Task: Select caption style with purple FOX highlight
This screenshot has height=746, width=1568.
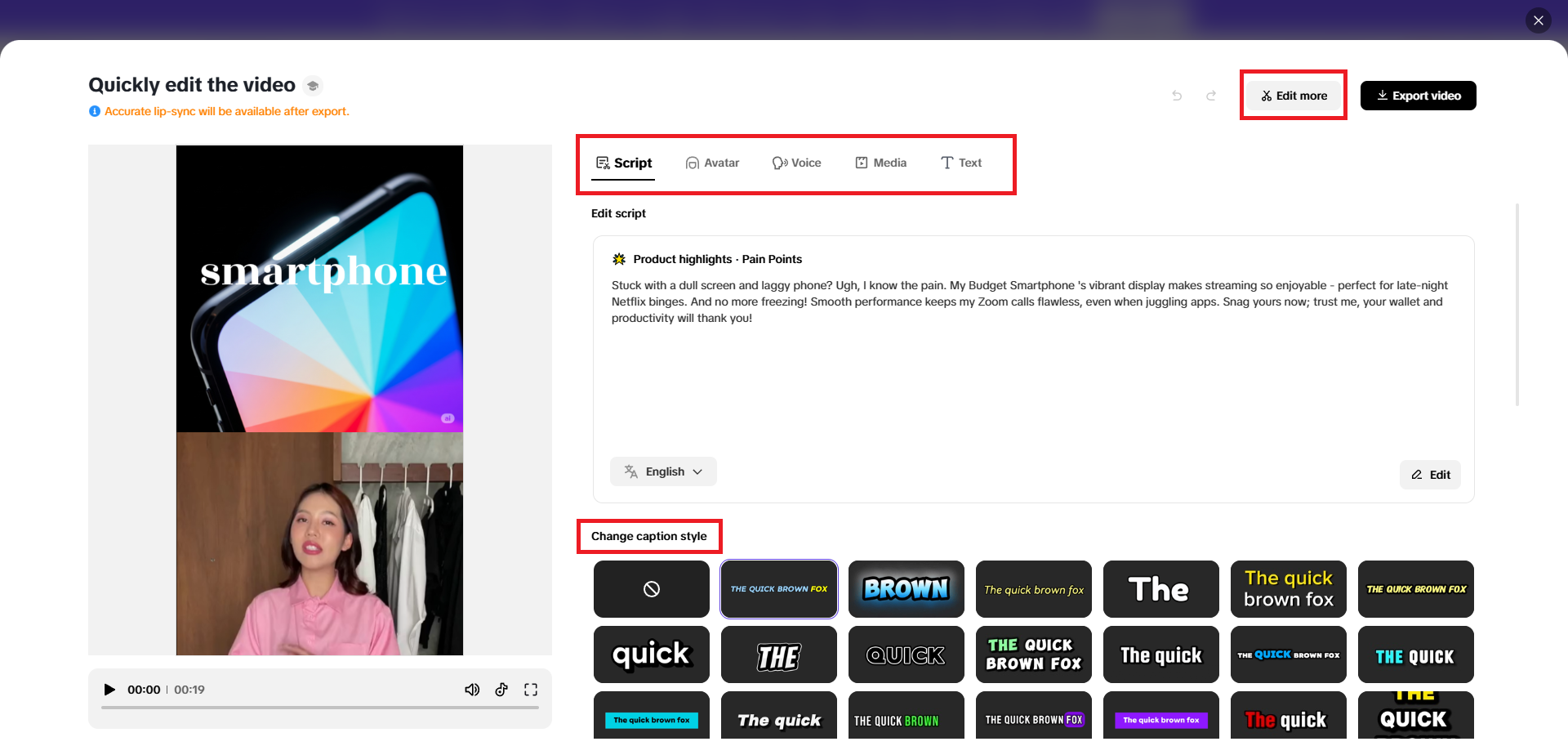Action: pos(1034,716)
